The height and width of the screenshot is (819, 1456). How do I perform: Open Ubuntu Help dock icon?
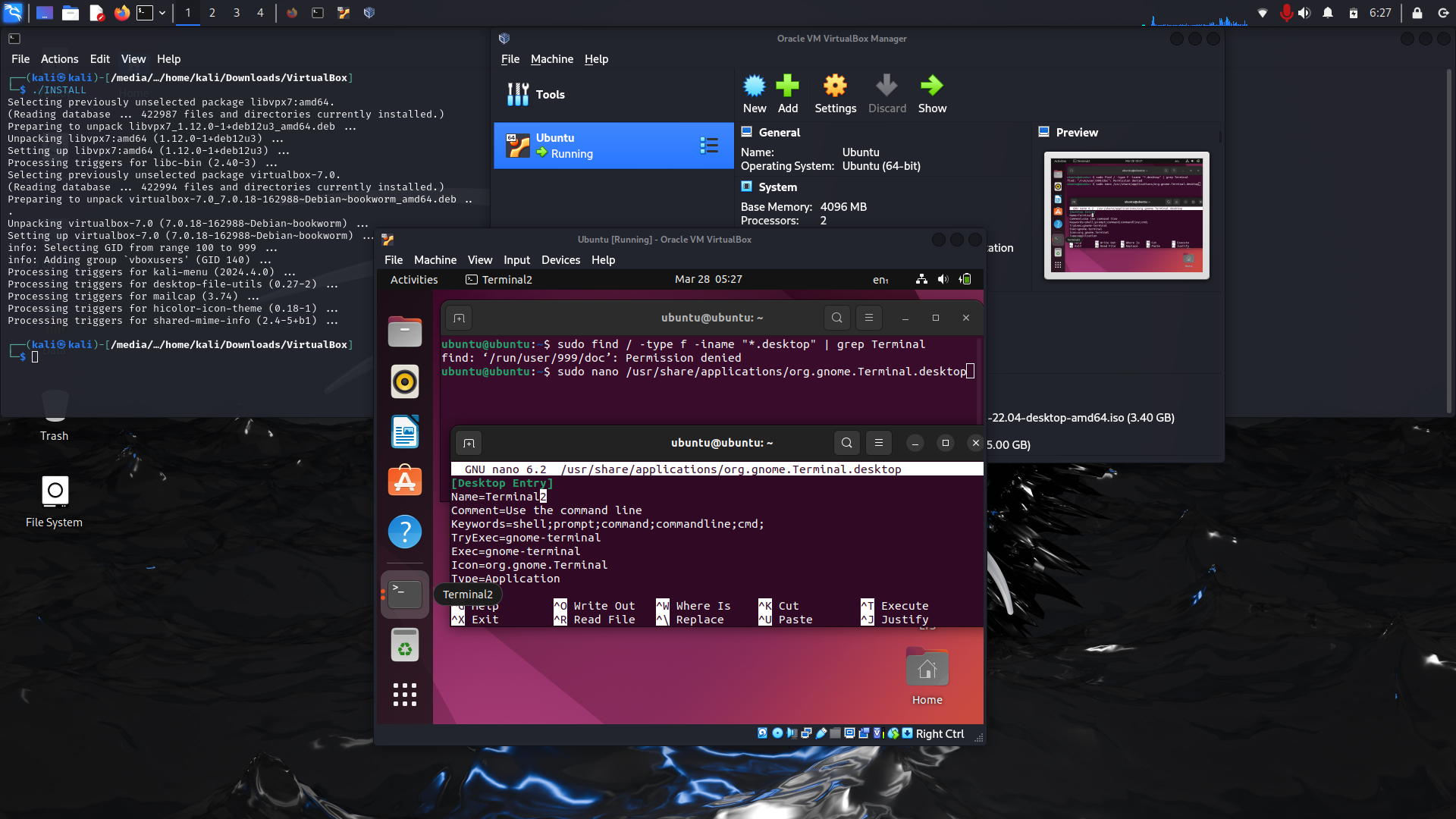405,532
